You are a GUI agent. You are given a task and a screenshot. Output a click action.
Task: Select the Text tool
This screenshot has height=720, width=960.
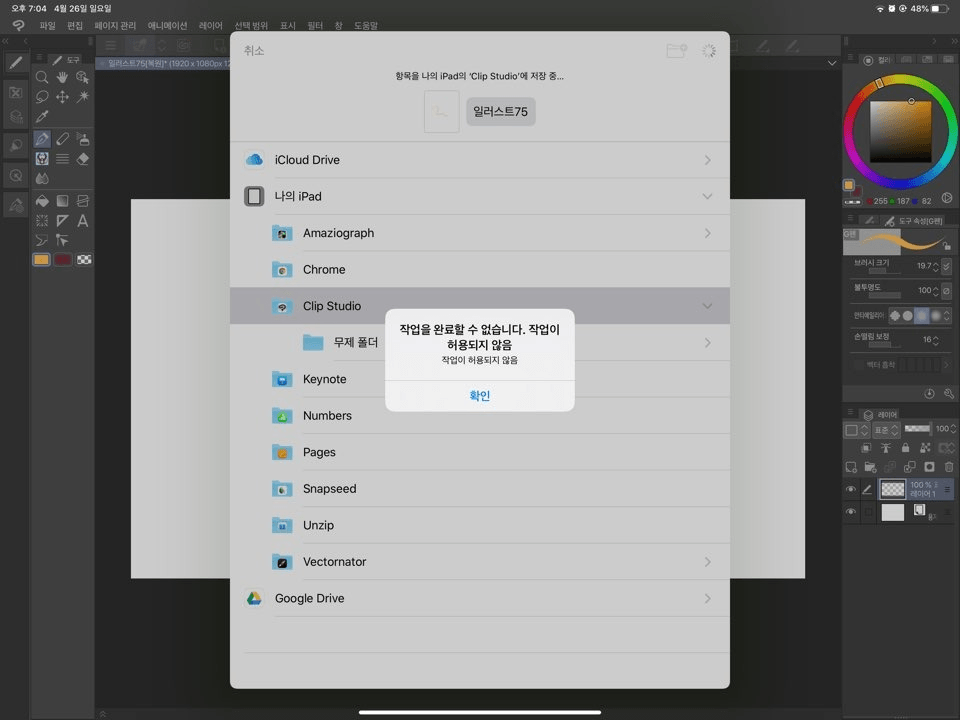(x=83, y=220)
